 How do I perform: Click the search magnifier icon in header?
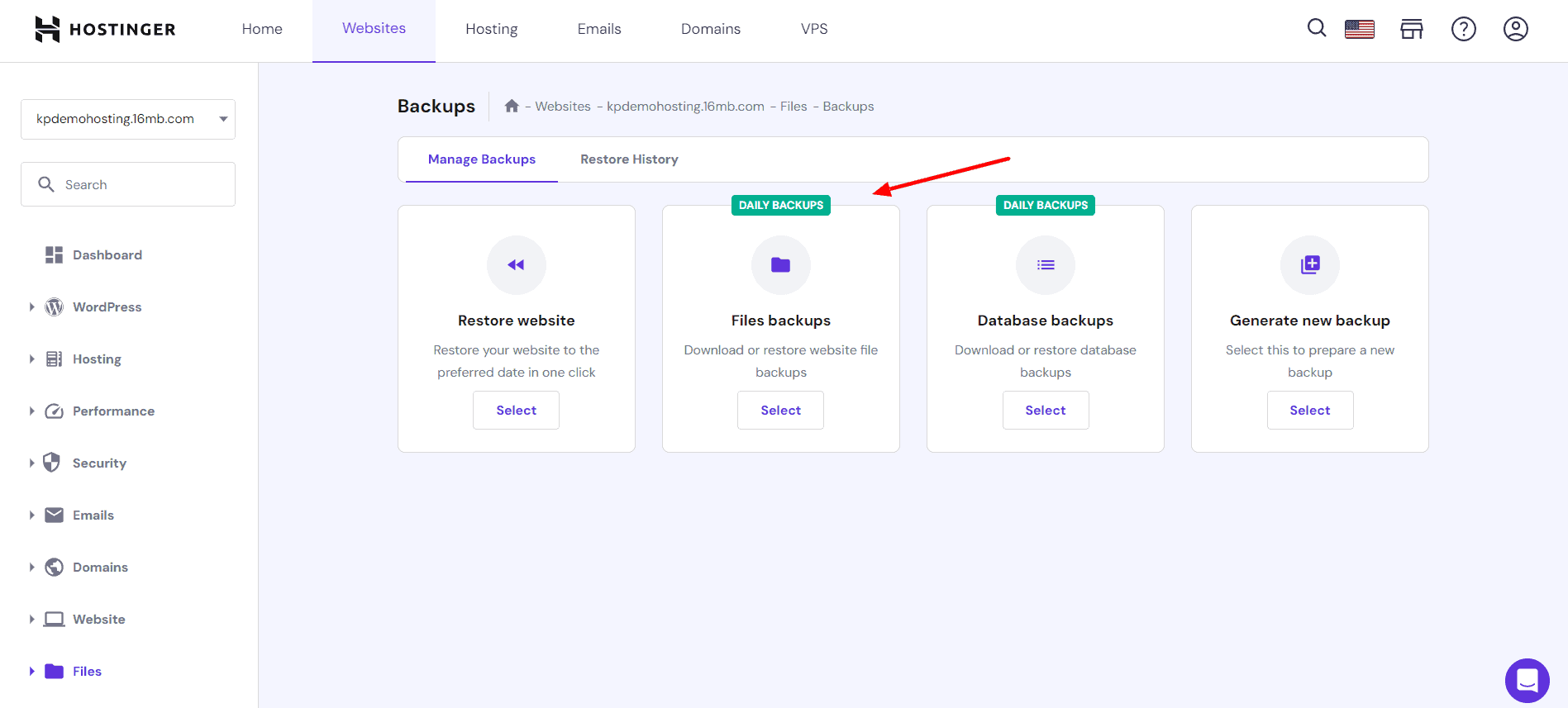[x=1316, y=29]
